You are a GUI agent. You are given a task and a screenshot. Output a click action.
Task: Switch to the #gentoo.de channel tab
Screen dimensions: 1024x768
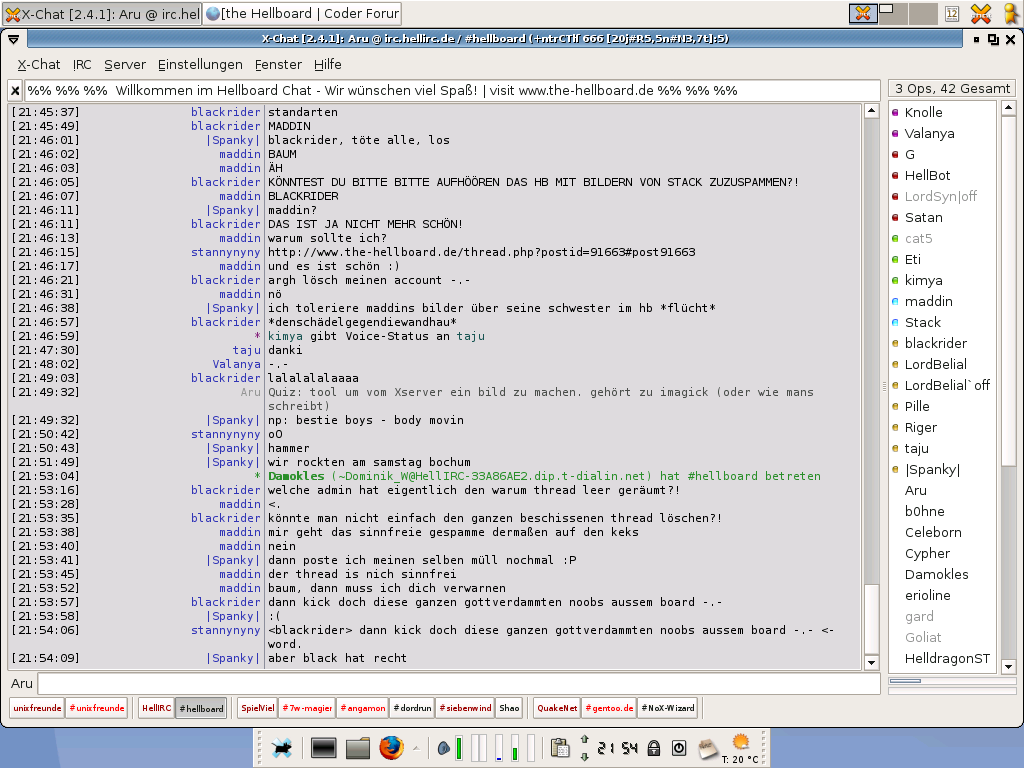[x=610, y=708]
